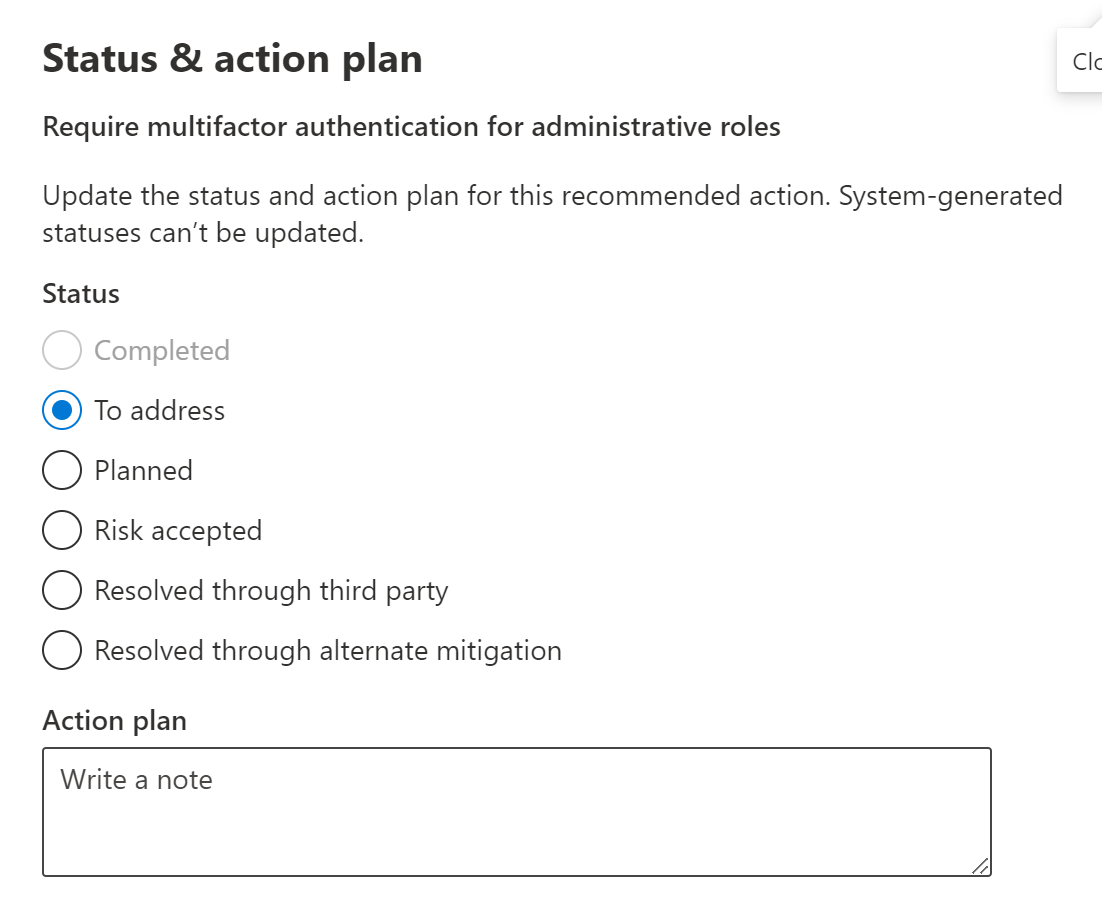Select the Planned radio button circle
Viewport: 1102px width, 924px height.
click(x=62, y=471)
